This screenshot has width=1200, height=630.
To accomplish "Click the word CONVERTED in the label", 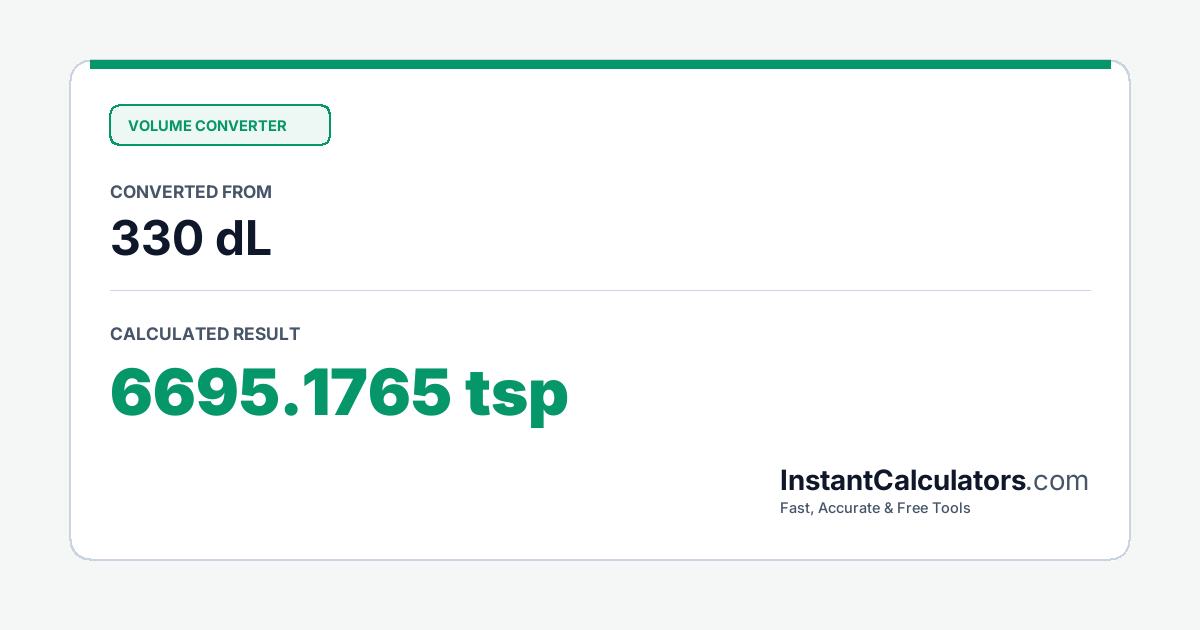I will [165, 192].
